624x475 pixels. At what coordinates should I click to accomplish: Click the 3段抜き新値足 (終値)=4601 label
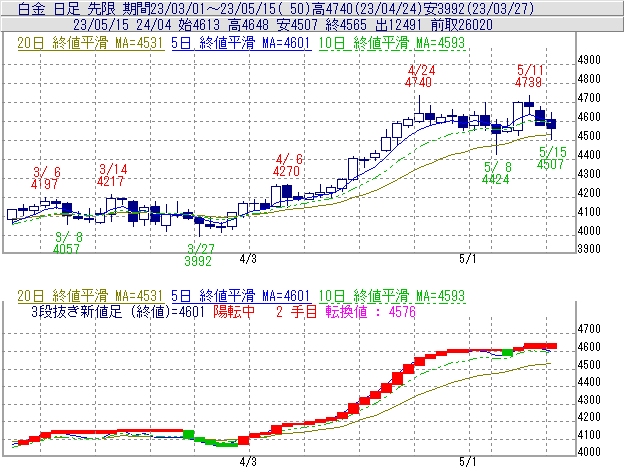click(x=118, y=312)
